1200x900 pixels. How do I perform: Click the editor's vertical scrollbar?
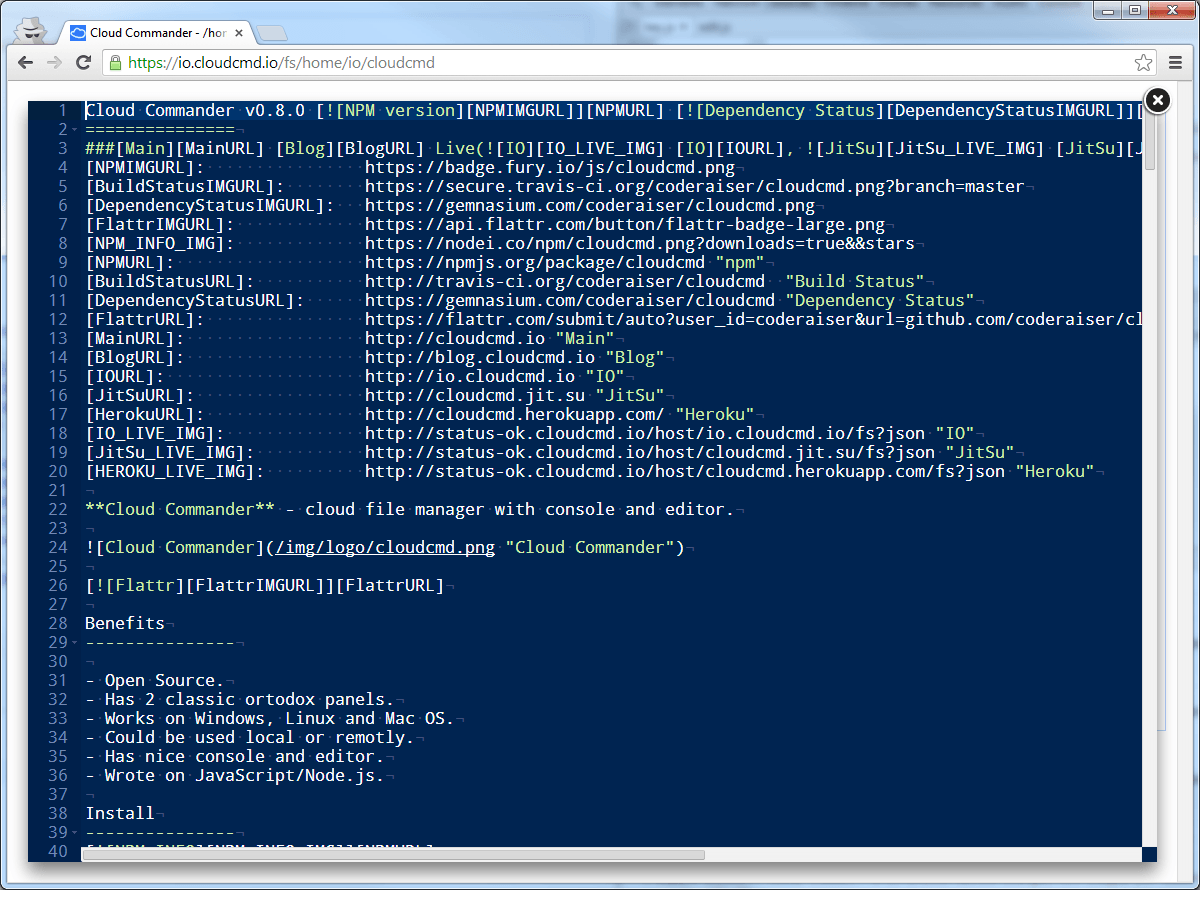[x=1149, y=140]
